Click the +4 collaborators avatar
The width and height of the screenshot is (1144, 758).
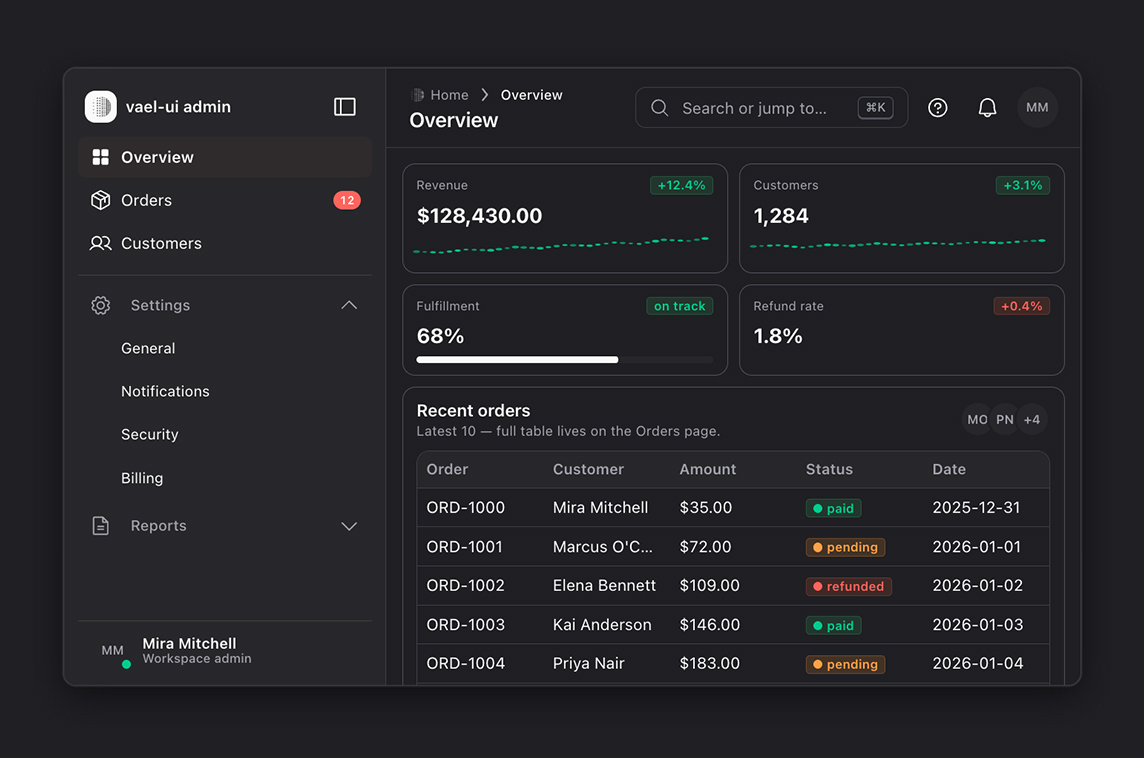coord(1032,419)
